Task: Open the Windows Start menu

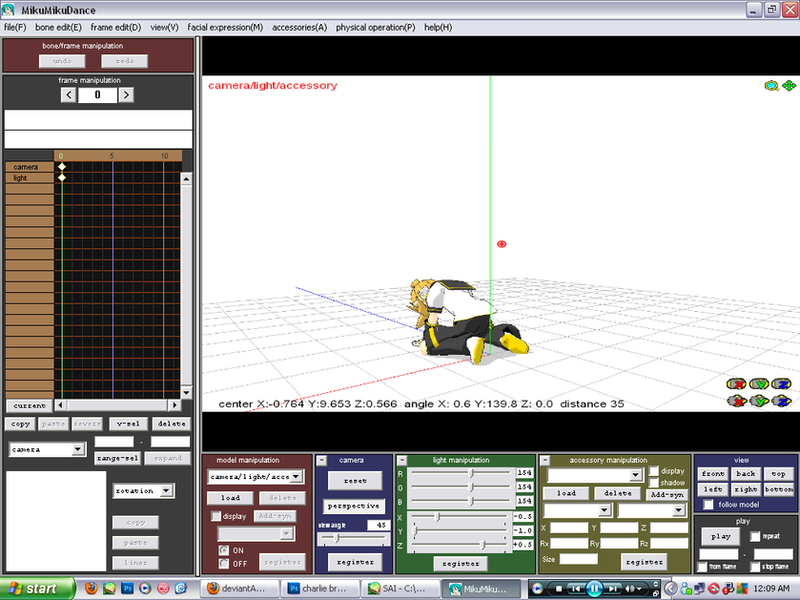Action: pyautogui.click(x=37, y=588)
